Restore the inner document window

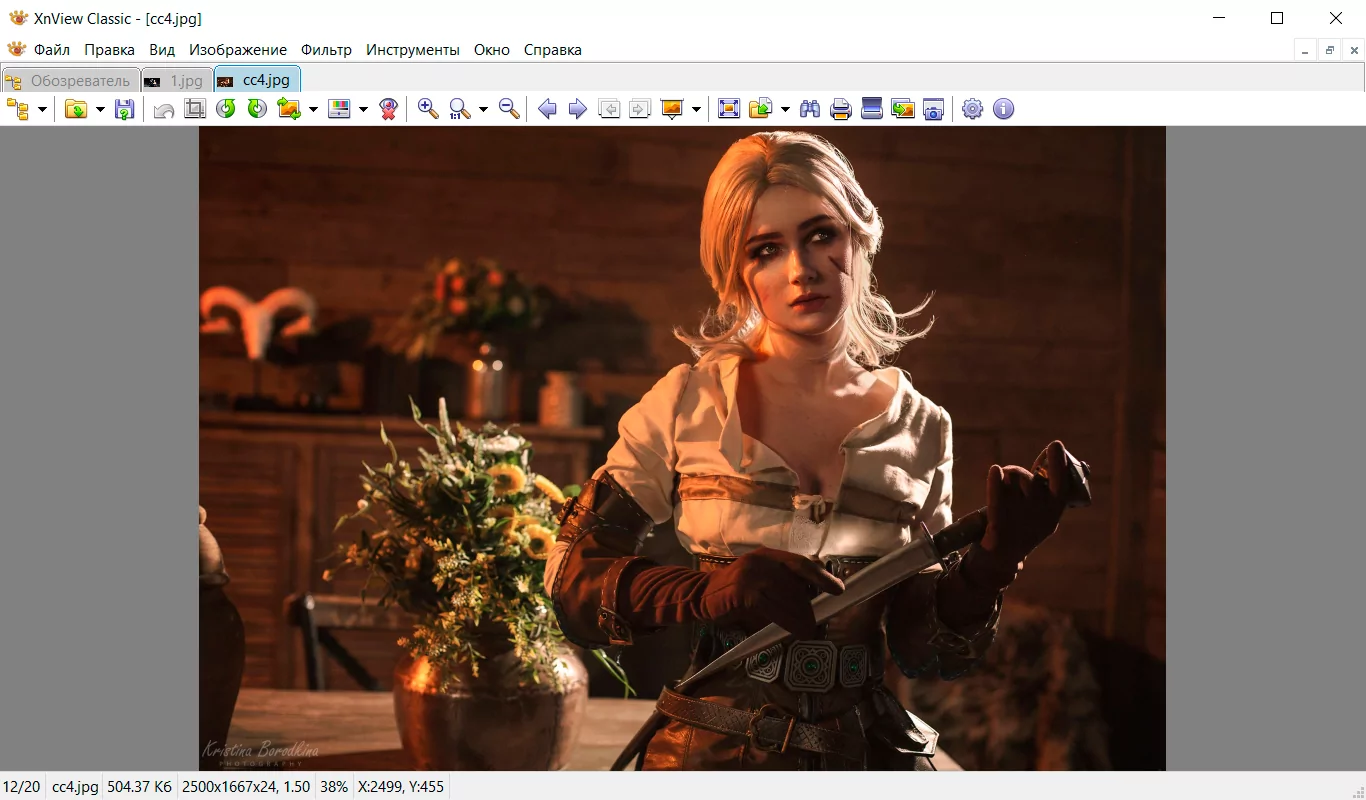point(1330,50)
